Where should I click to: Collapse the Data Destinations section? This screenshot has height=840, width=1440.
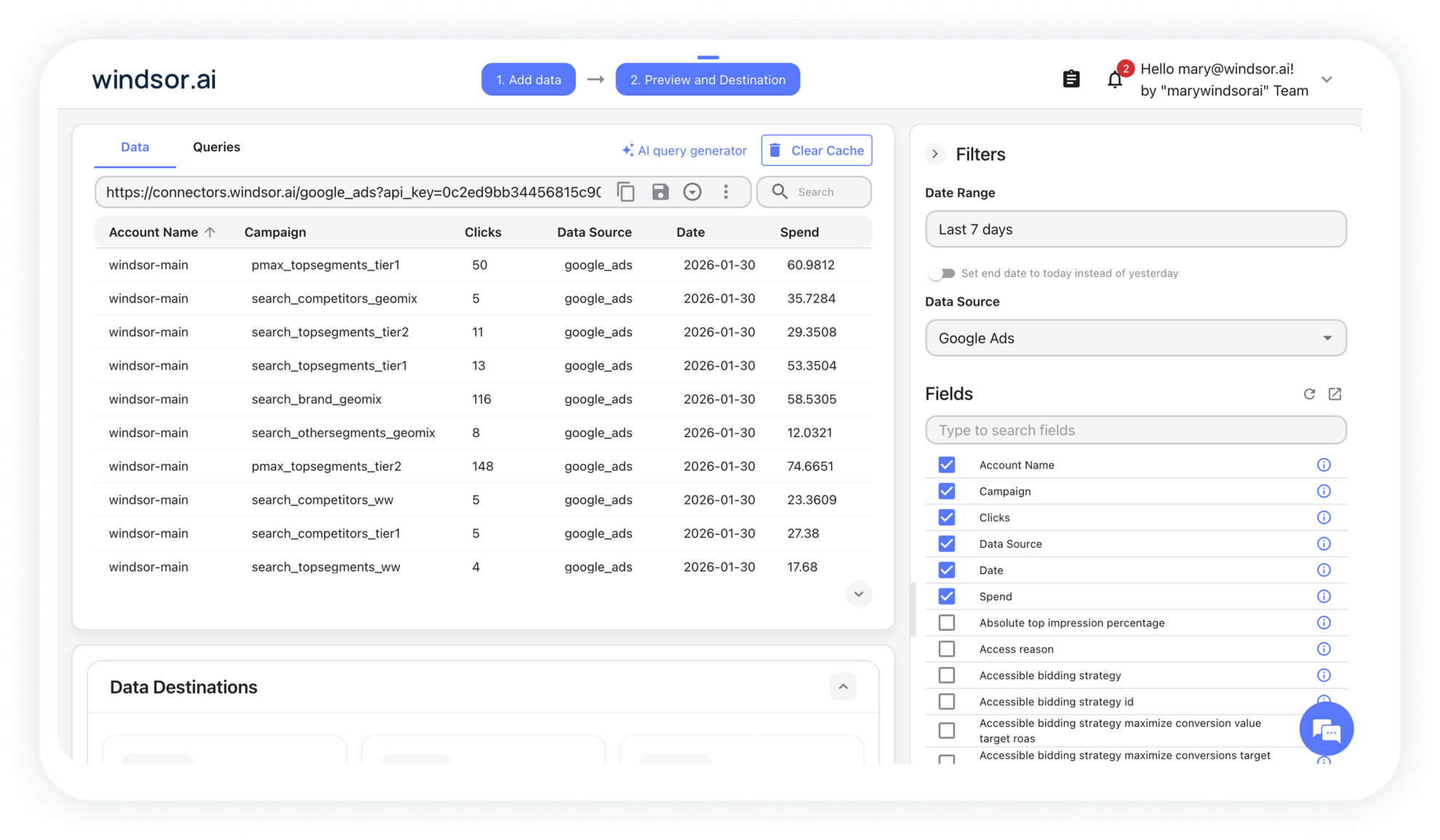click(x=843, y=687)
